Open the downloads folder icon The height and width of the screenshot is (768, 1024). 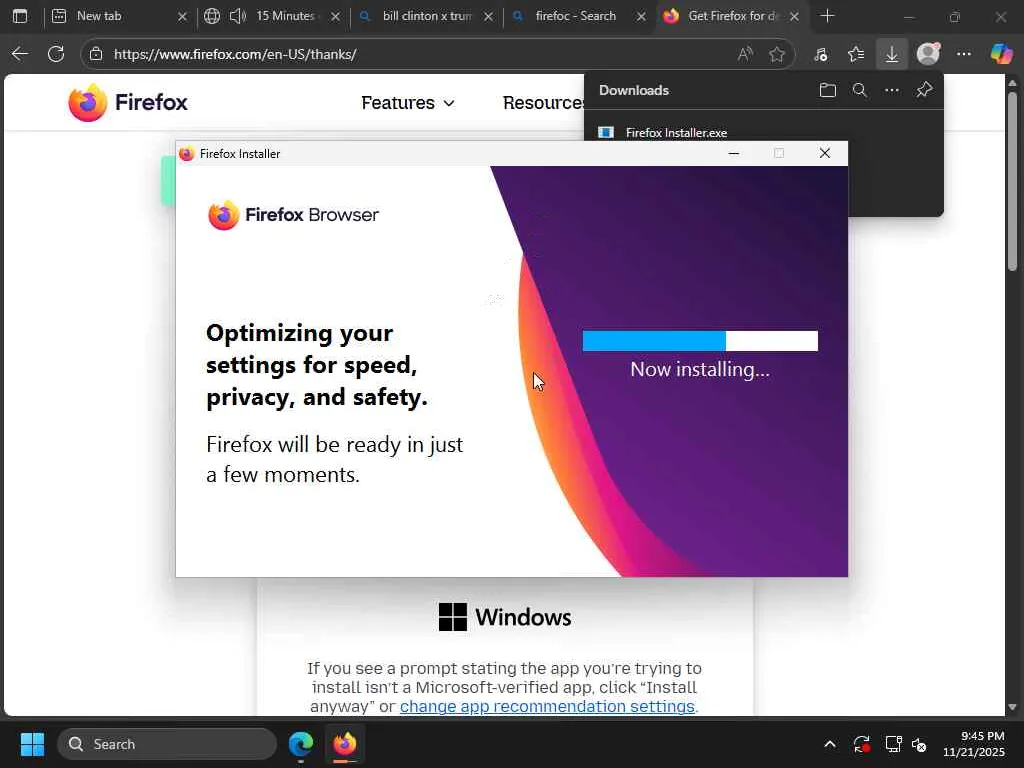(827, 90)
